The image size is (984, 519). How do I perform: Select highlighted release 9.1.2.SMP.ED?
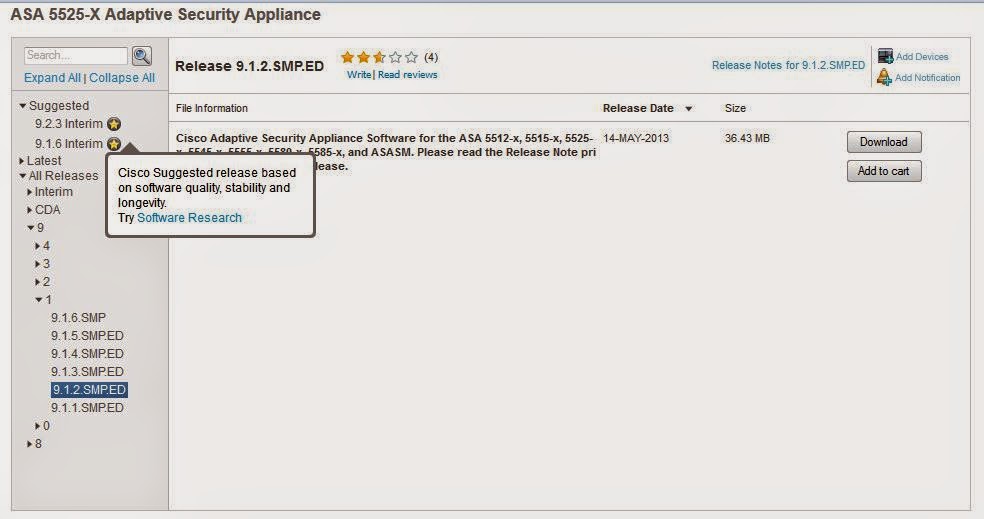89,390
